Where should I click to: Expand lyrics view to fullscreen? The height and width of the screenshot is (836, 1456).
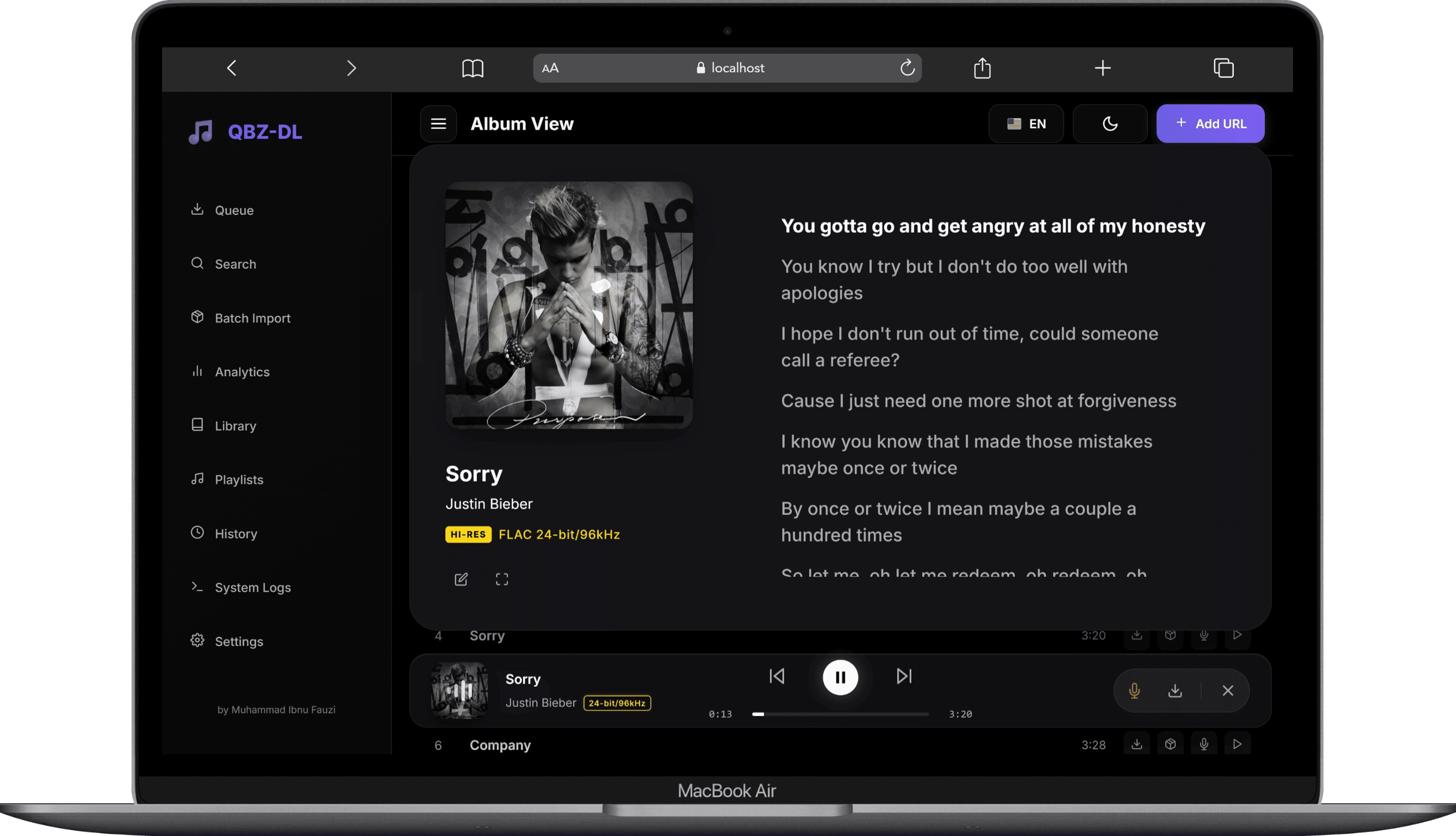pos(502,579)
